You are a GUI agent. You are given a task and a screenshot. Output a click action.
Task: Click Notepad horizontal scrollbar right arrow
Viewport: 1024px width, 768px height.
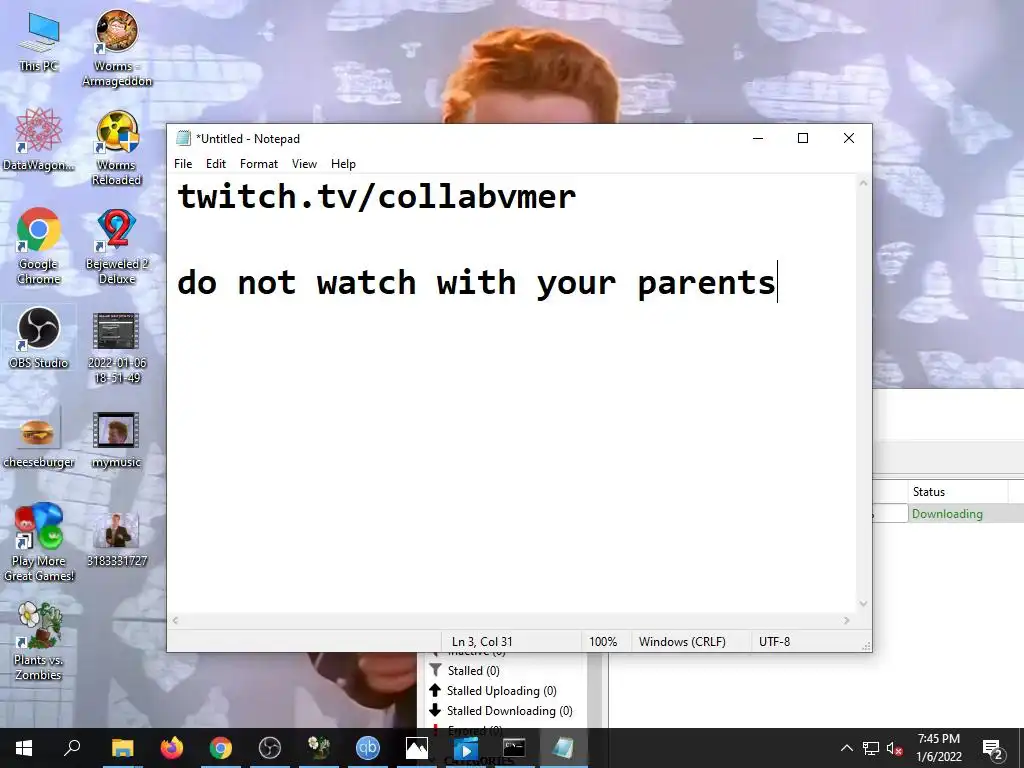point(847,620)
